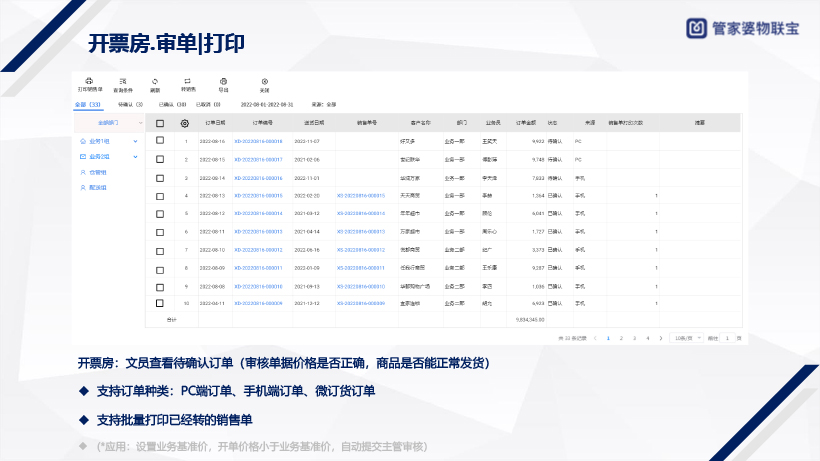Image resolution: width=820 pixels, height=461 pixels.
Task: Switch to the 全部 (33) tab
Action: pos(88,103)
